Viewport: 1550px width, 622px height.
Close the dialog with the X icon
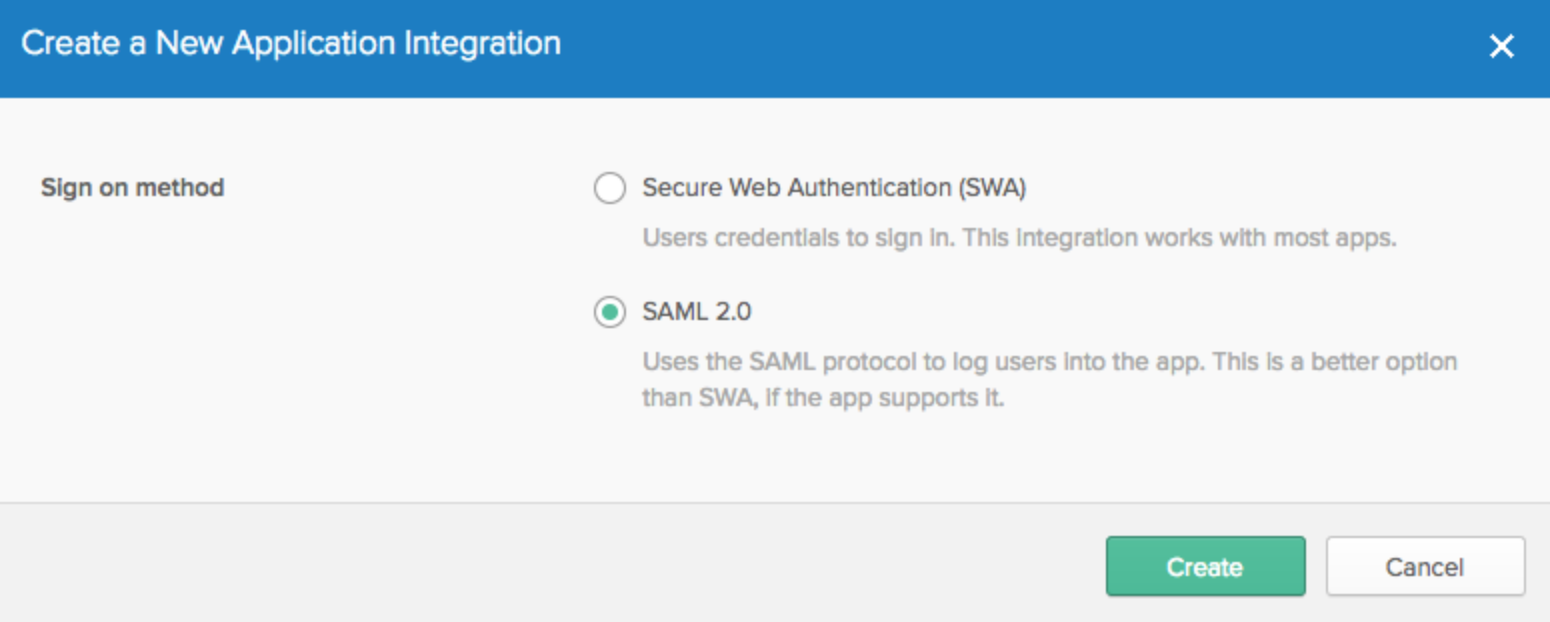click(x=1501, y=46)
